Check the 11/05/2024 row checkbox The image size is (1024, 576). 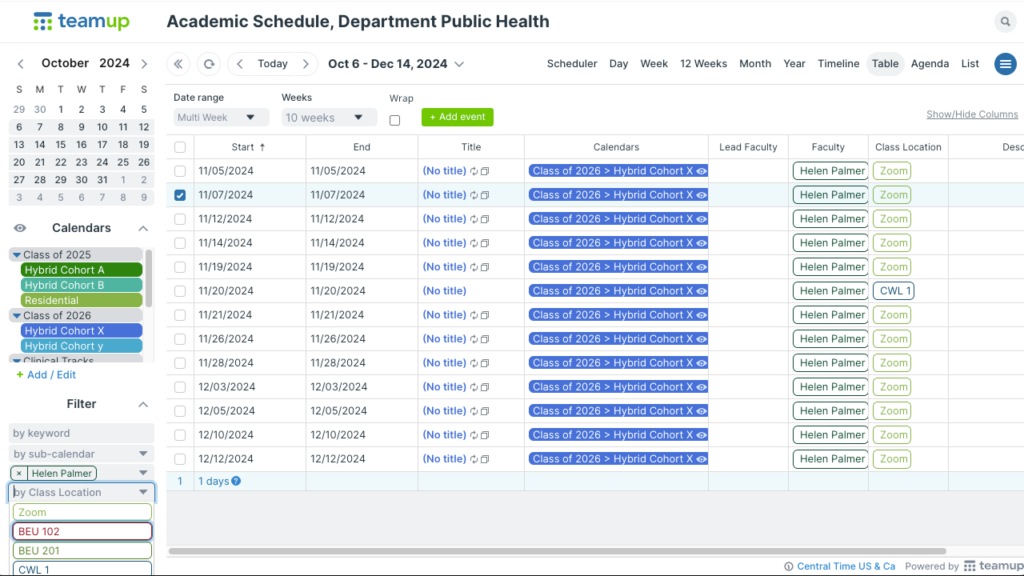point(180,171)
